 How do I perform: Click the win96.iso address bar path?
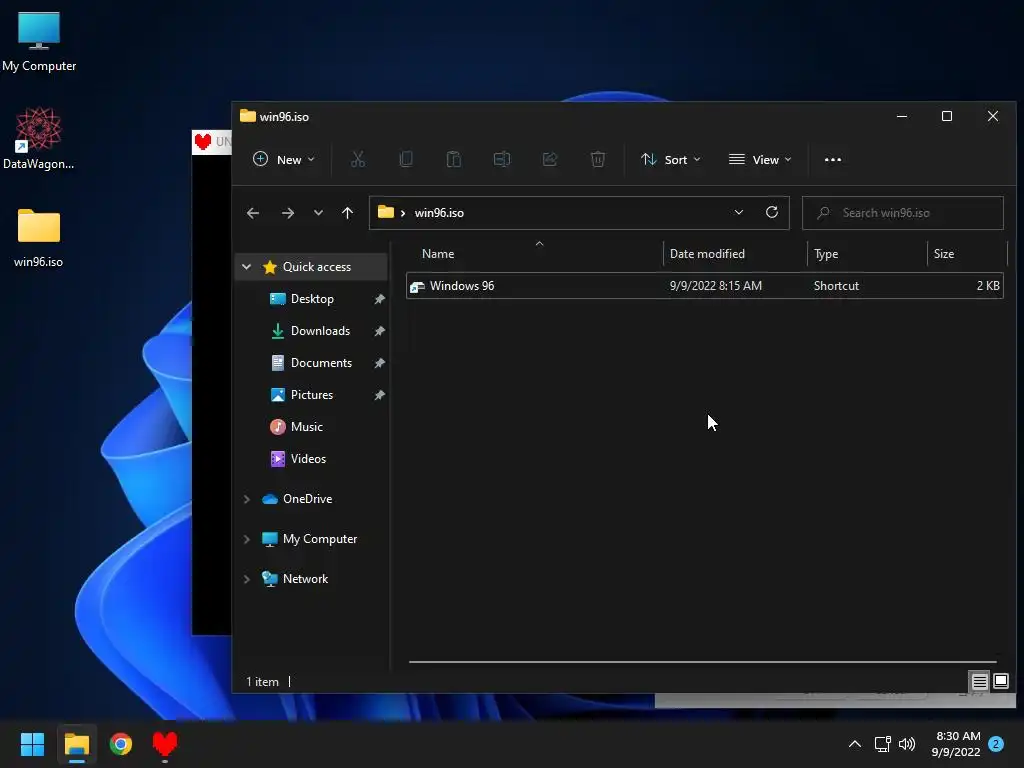pos(439,213)
